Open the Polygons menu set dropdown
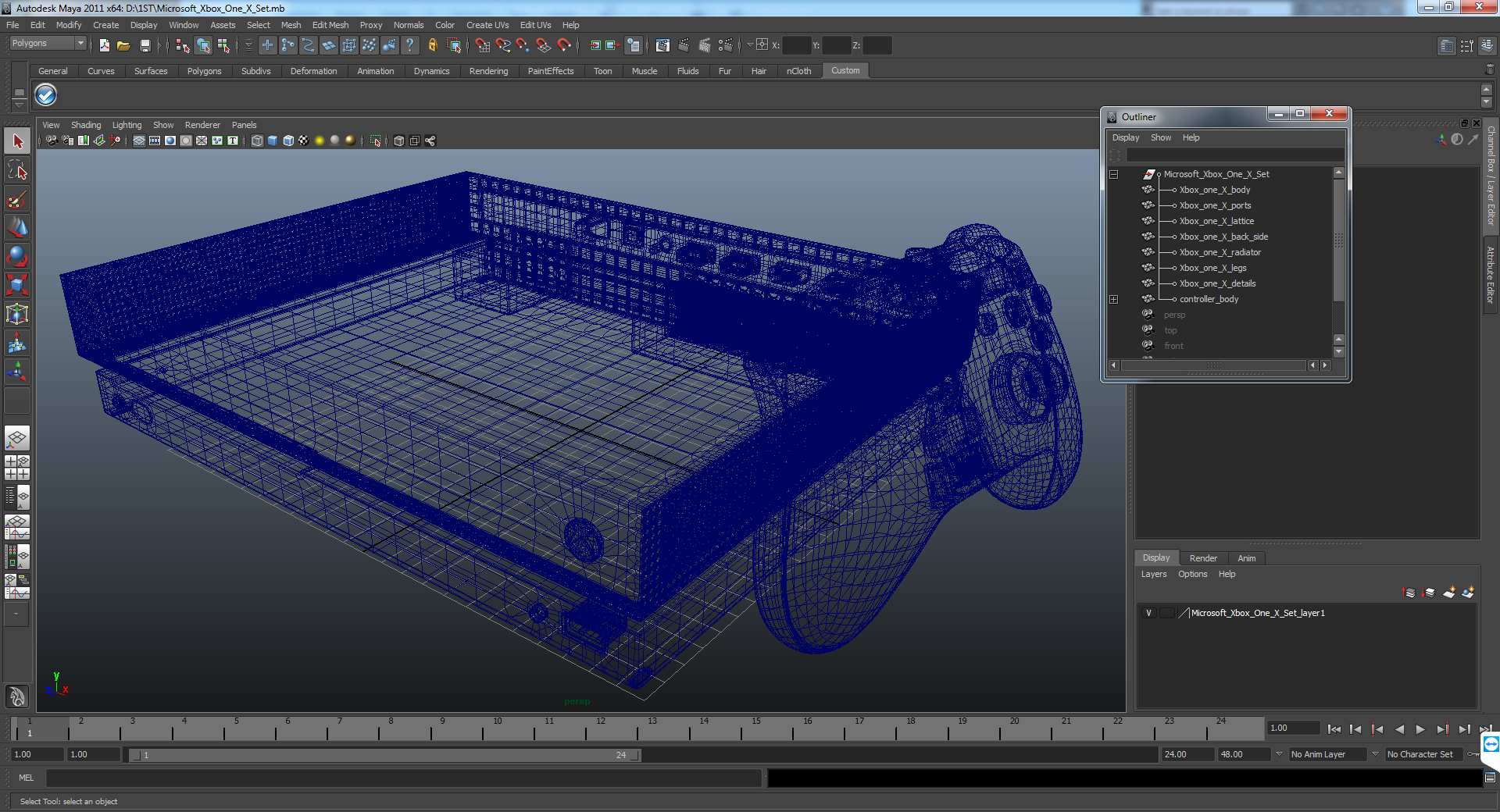The width and height of the screenshot is (1500, 812). (48, 44)
